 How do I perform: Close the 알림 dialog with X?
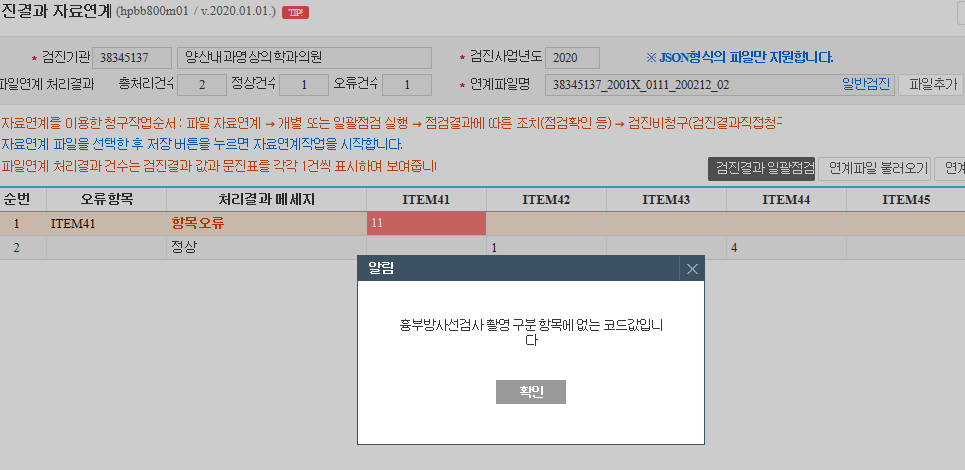[692, 269]
